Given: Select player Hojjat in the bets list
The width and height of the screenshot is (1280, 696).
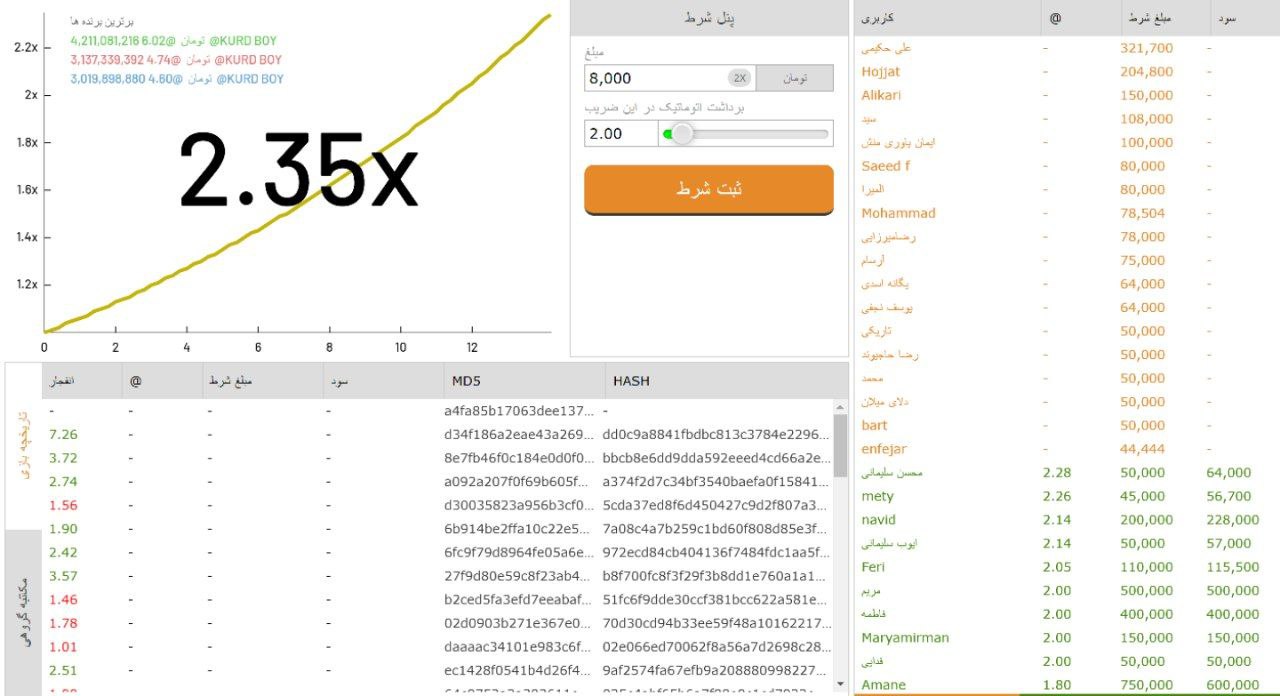Looking at the screenshot, I should coord(881,72).
